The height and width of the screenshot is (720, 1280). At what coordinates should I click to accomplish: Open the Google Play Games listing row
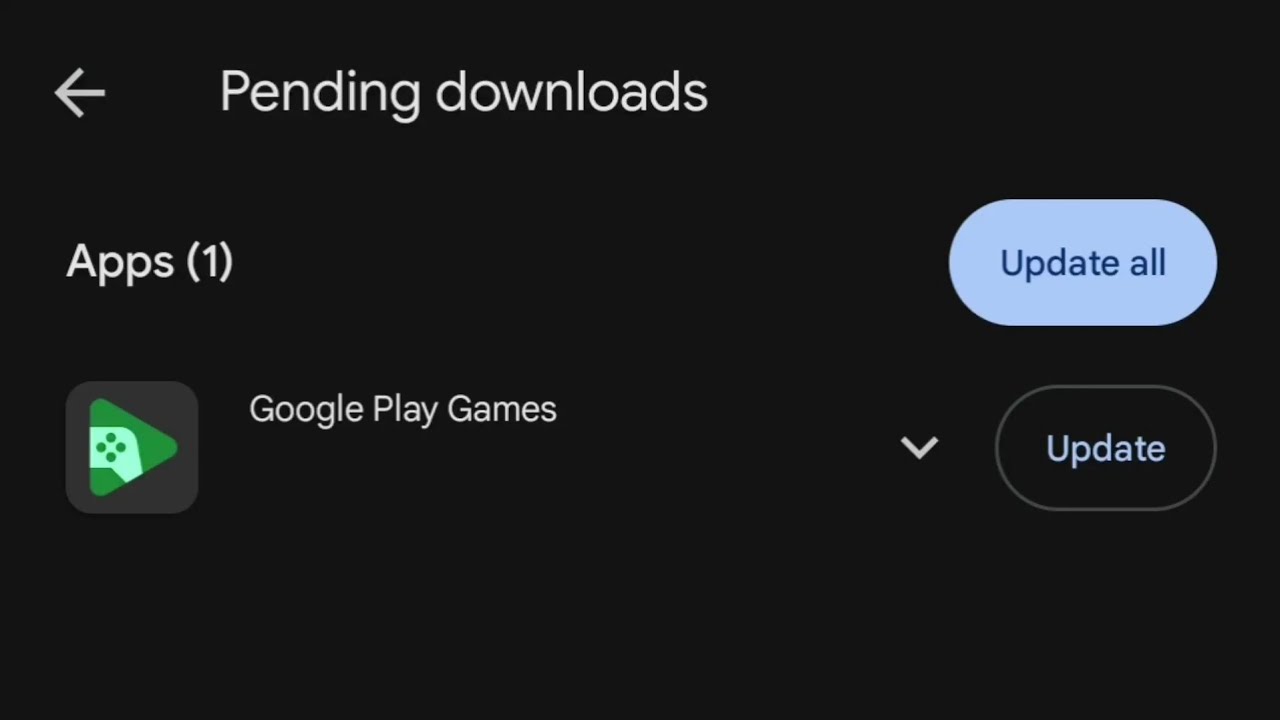(x=500, y=447)
